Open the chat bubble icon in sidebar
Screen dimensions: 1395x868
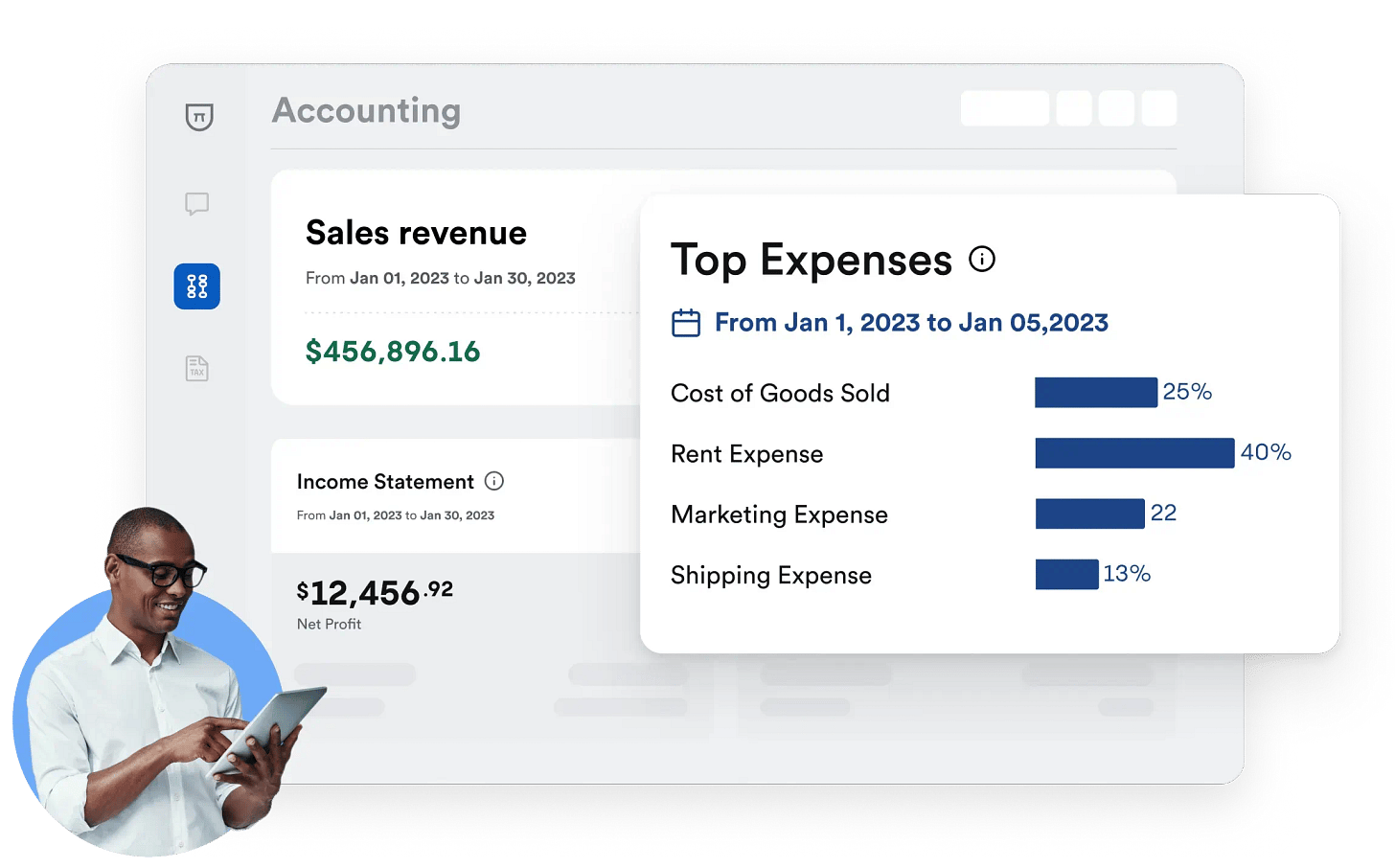(197, 204)
